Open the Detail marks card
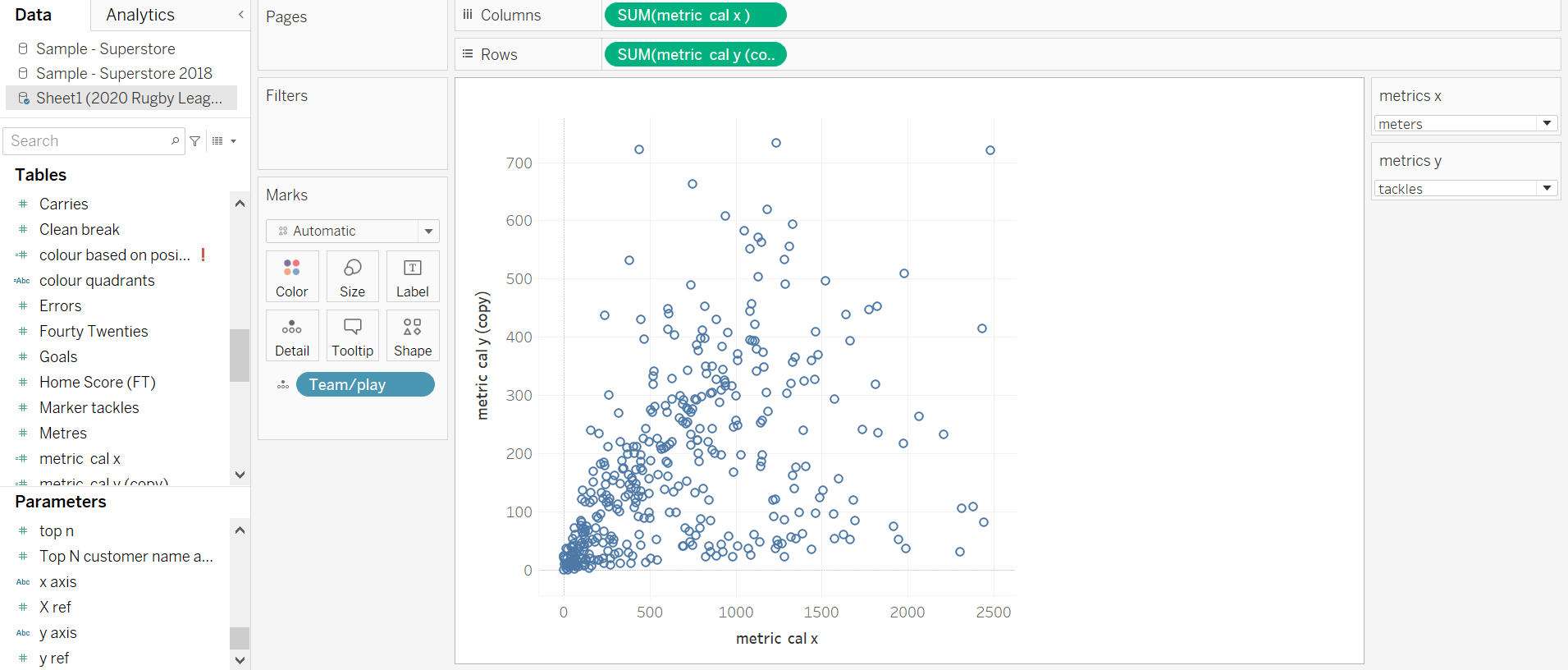 (291, 336)
